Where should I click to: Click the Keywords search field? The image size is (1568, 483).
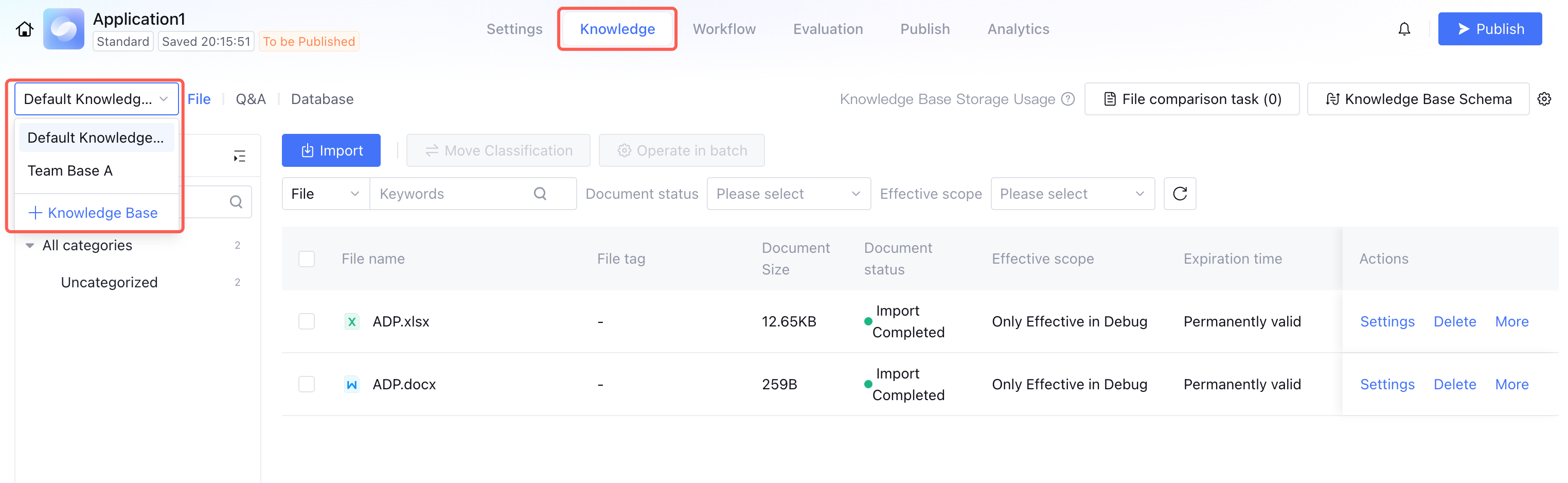(454, 194)
